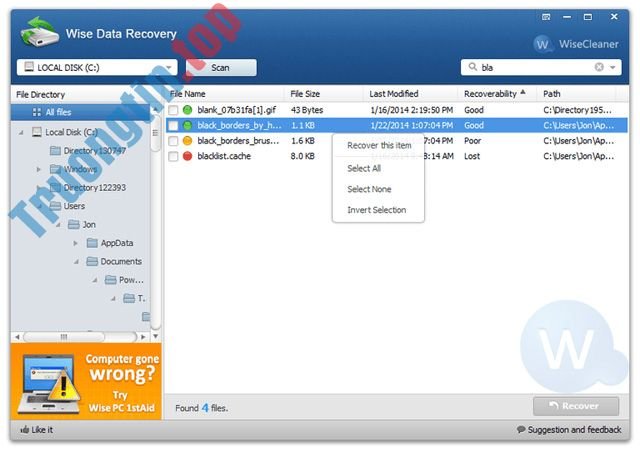Click orange status dot of black_borders_brus file
The image size is (640, 452).
[187, 141]
